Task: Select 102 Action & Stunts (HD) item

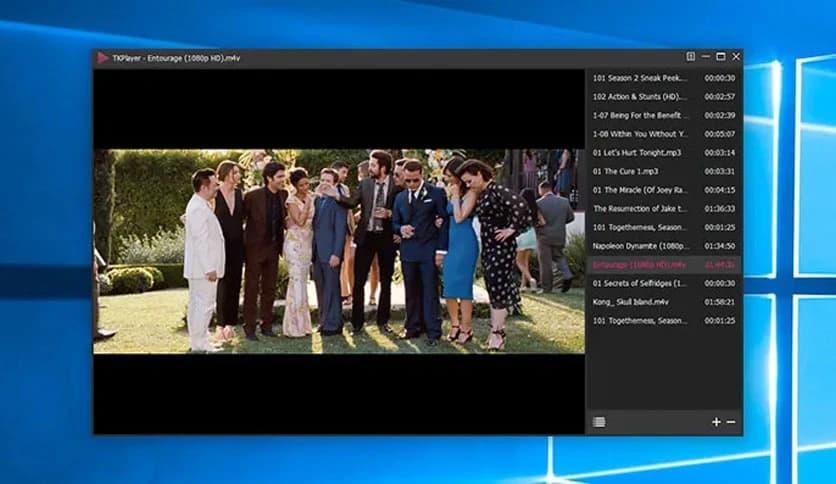Action: [x=640, y=97]
